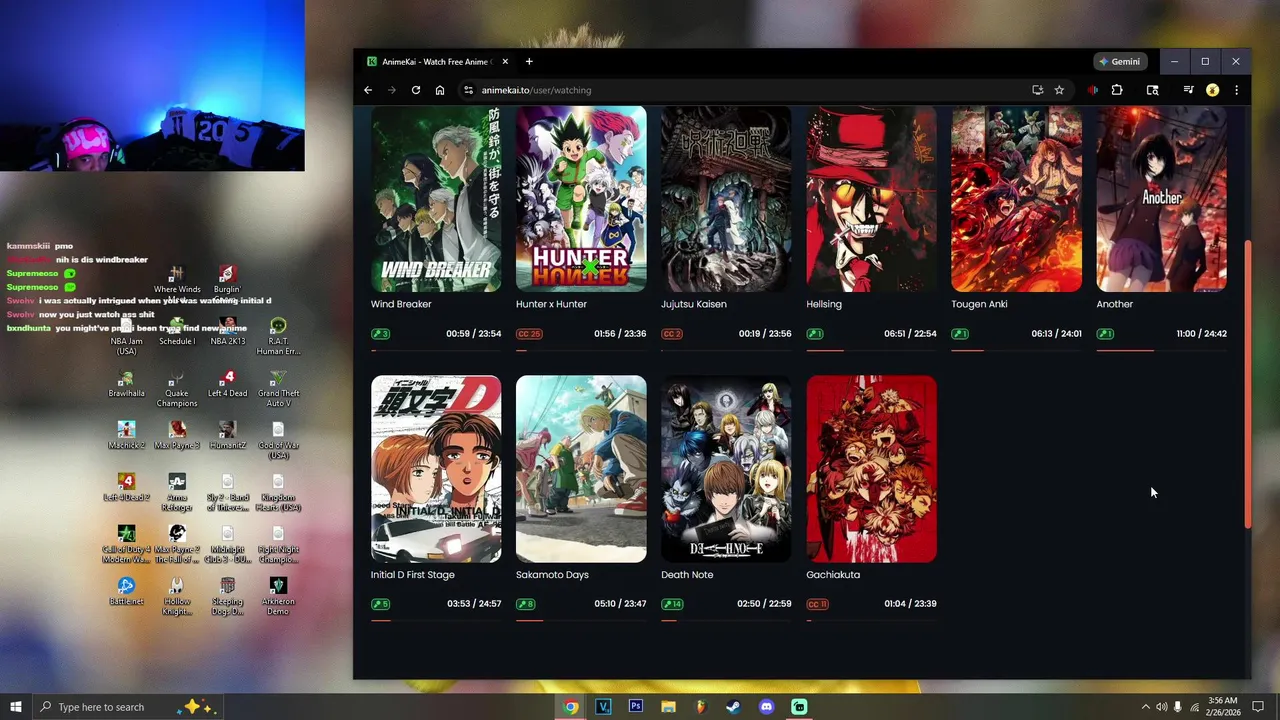Open the NBA 2K13 desktop shortcut

[x=227, y=332]
